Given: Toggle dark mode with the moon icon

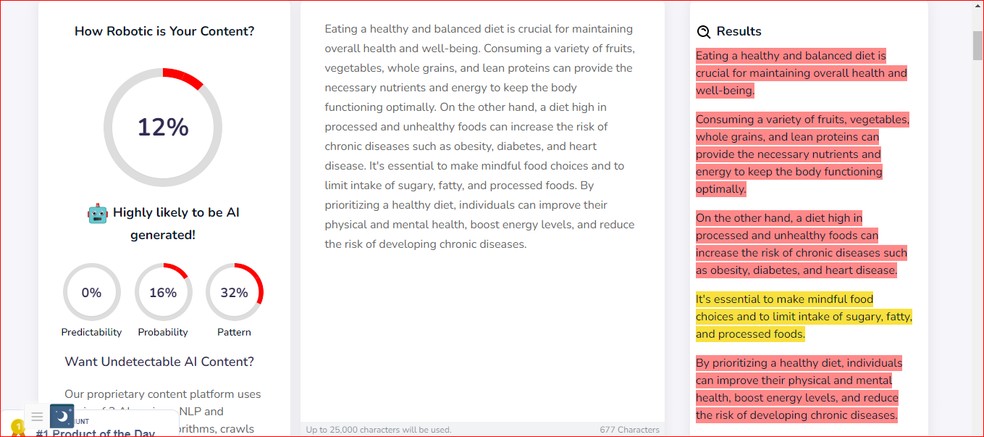Looking at the screenshot, I should click(62, 416).
